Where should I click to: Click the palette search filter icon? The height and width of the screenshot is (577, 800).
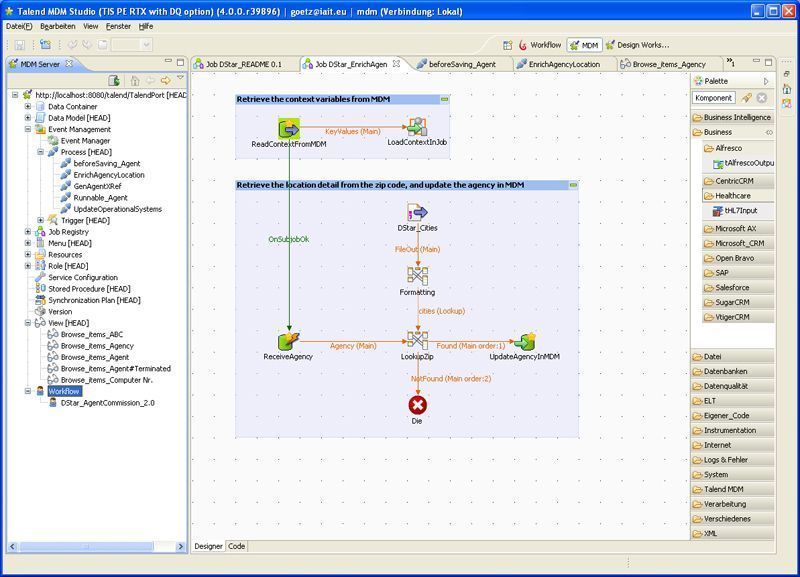tap(746, 97)
